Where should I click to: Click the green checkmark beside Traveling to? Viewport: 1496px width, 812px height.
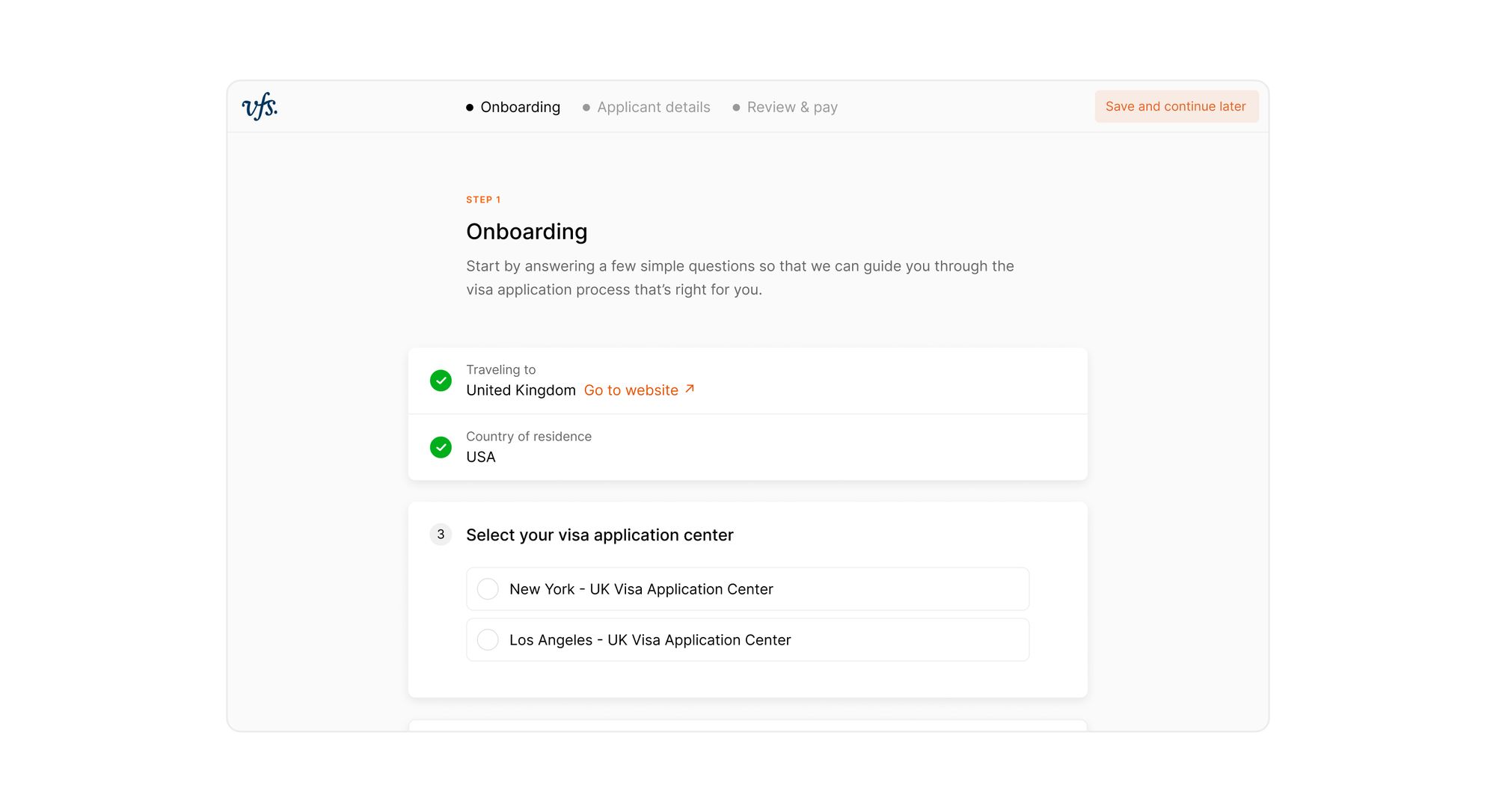[x=441, y=381]
